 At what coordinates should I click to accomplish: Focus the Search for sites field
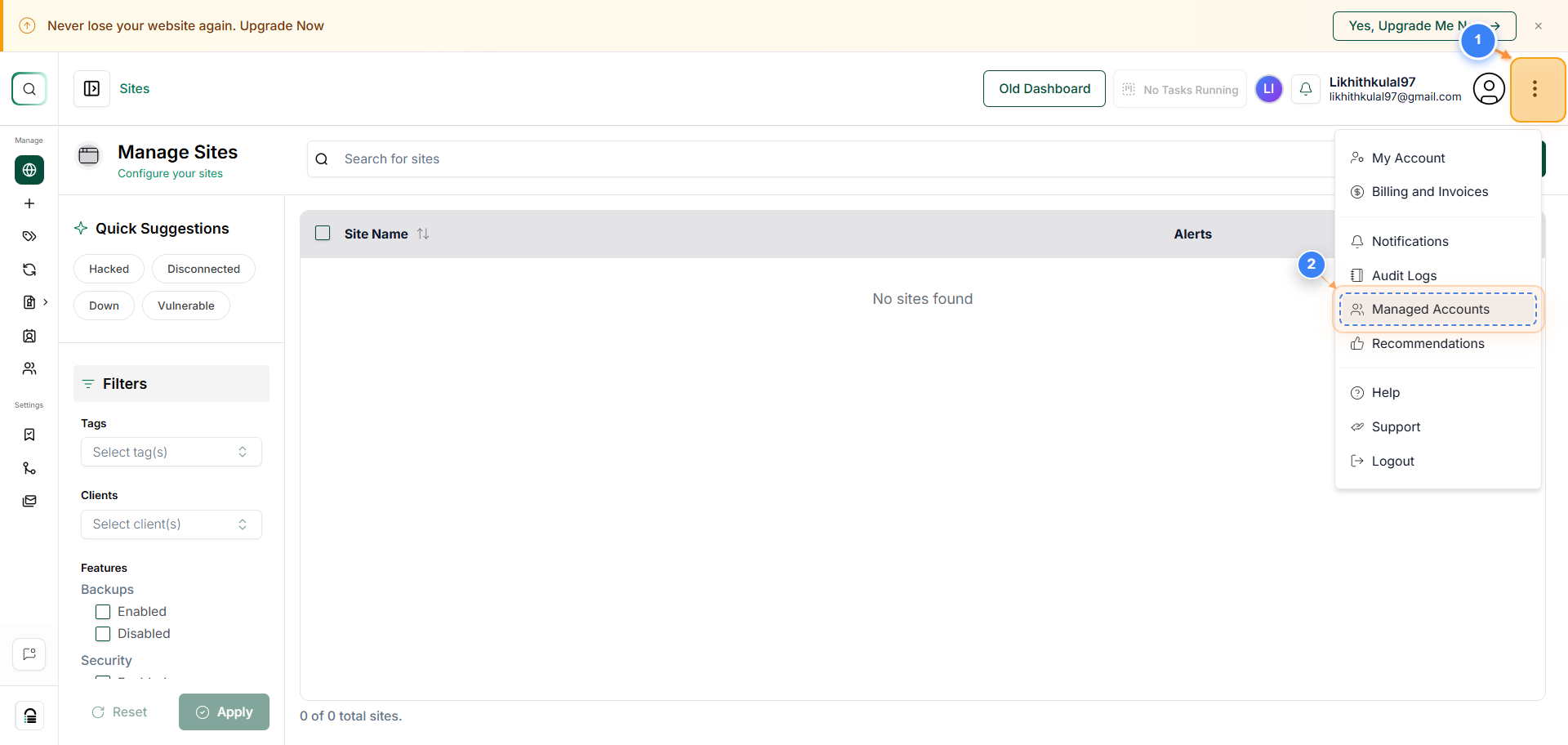[x=821, y=159]
